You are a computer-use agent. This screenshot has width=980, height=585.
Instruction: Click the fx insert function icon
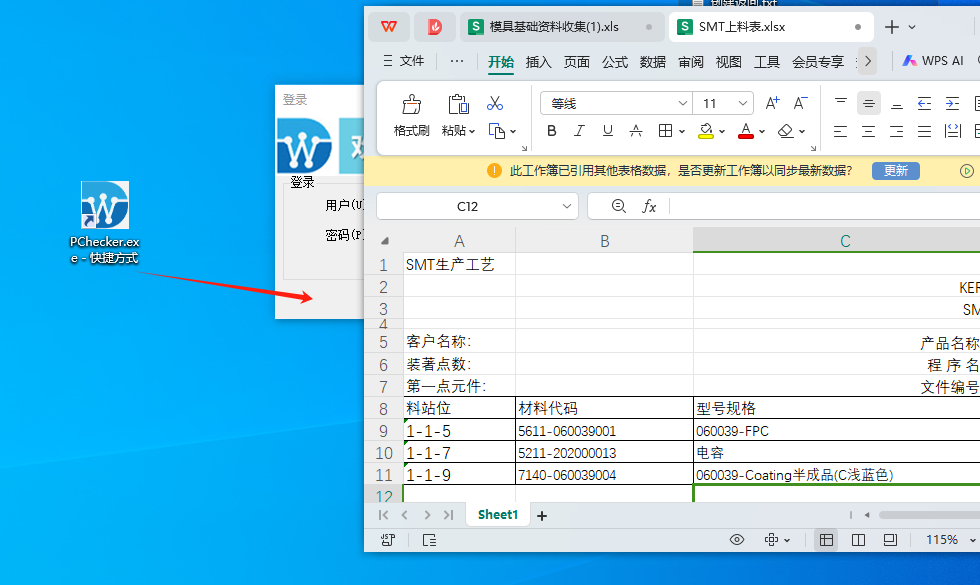tap(649, 206)
